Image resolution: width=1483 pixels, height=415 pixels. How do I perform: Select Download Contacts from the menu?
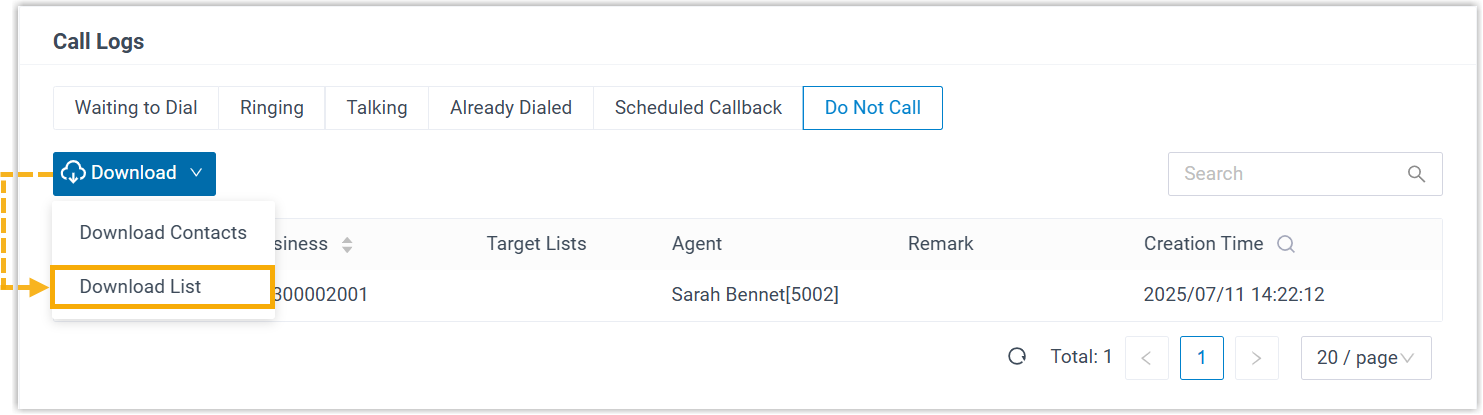coord(163,233)
